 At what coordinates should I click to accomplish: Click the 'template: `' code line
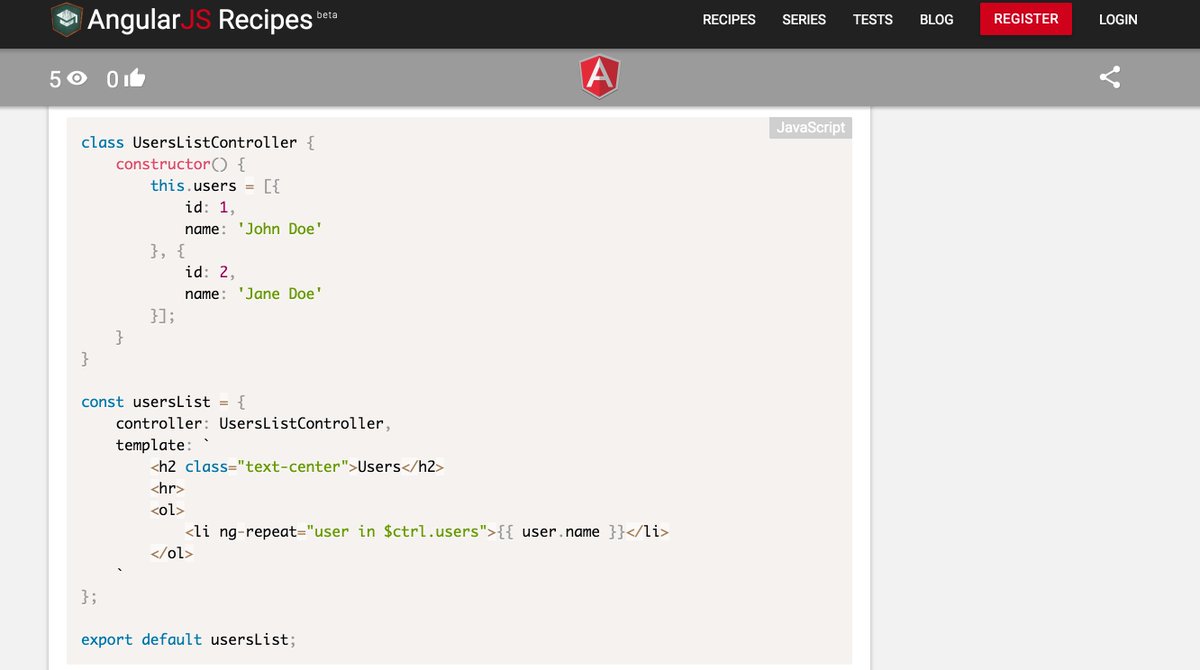[163, 445]
